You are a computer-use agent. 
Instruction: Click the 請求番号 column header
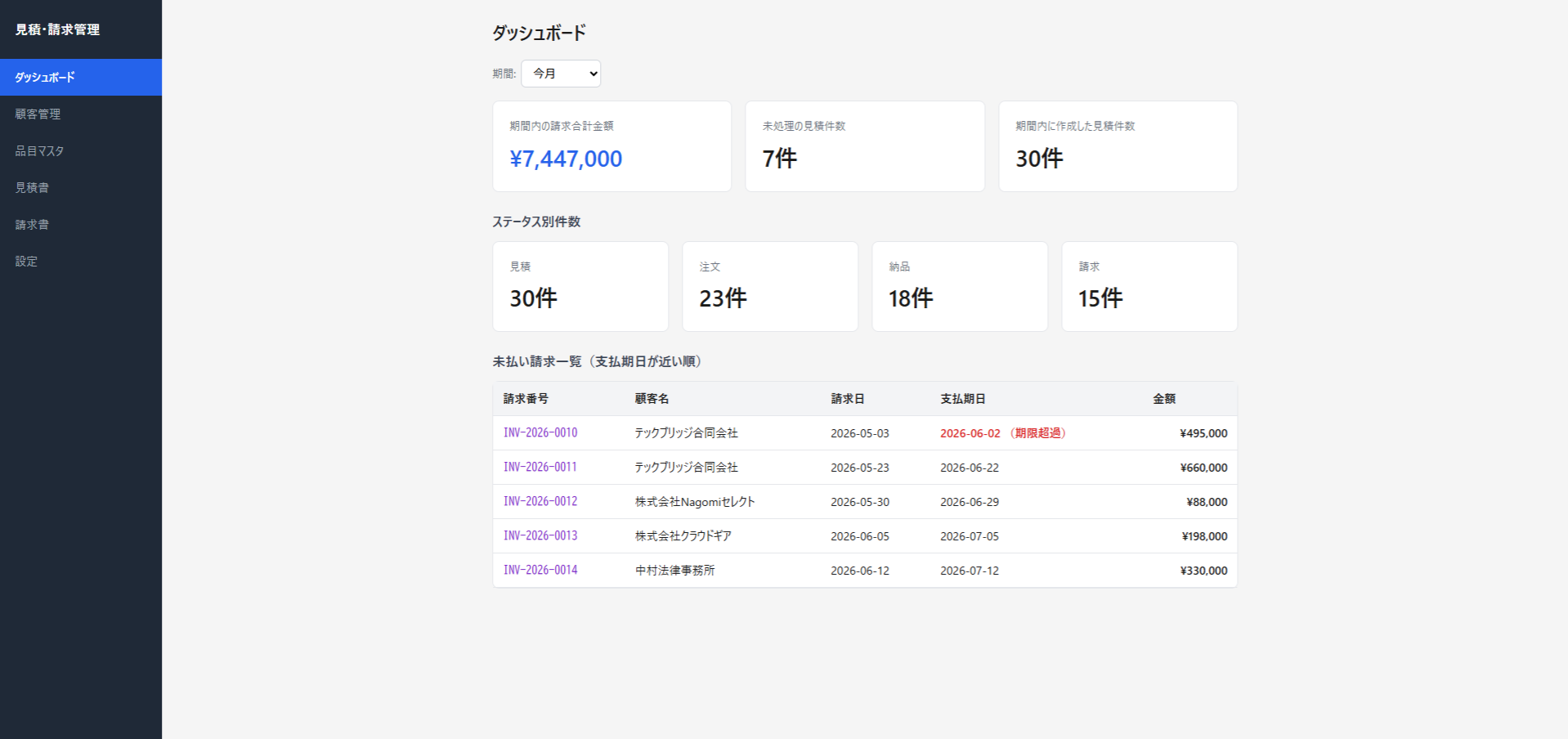coord(526,399)
